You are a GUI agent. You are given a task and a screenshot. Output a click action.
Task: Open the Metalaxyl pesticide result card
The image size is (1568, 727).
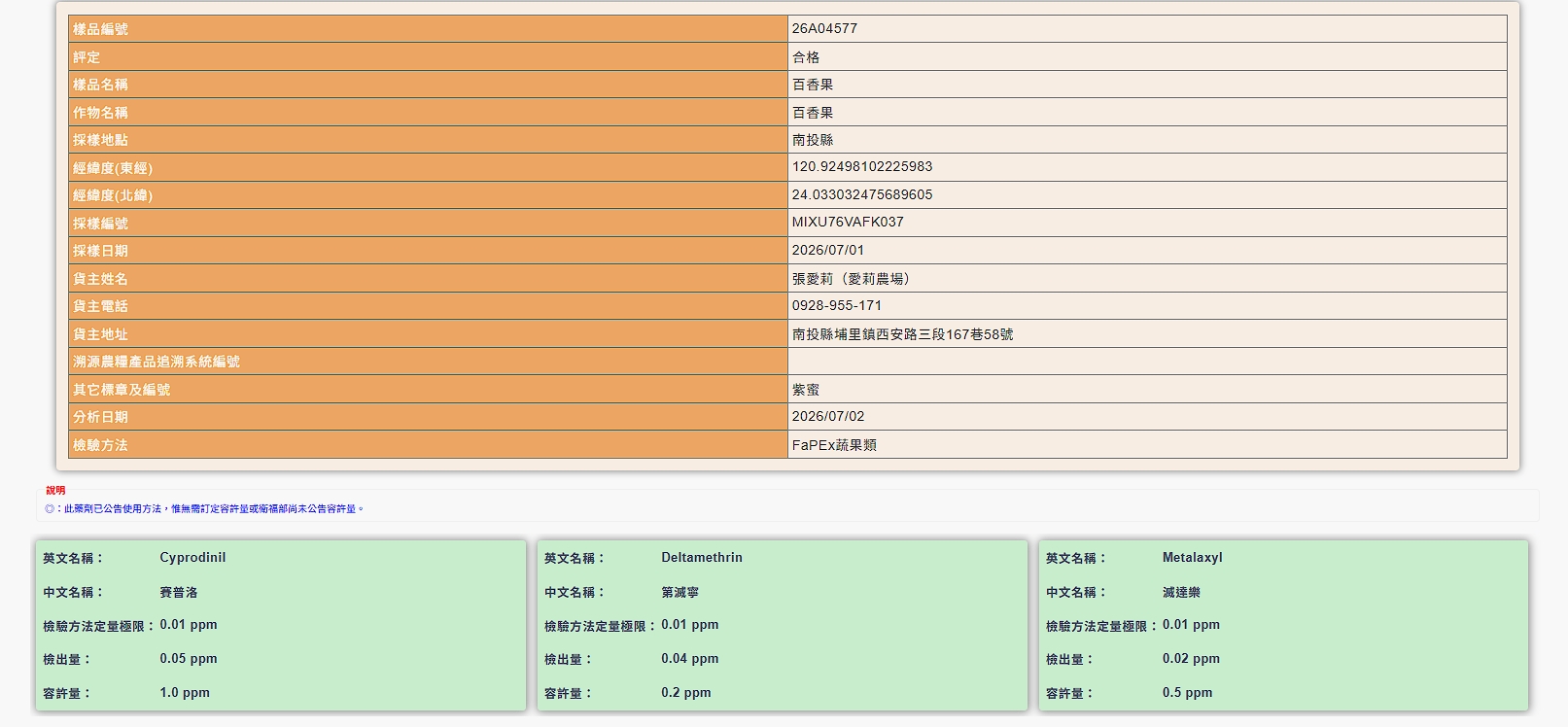tap(1283, 625)
